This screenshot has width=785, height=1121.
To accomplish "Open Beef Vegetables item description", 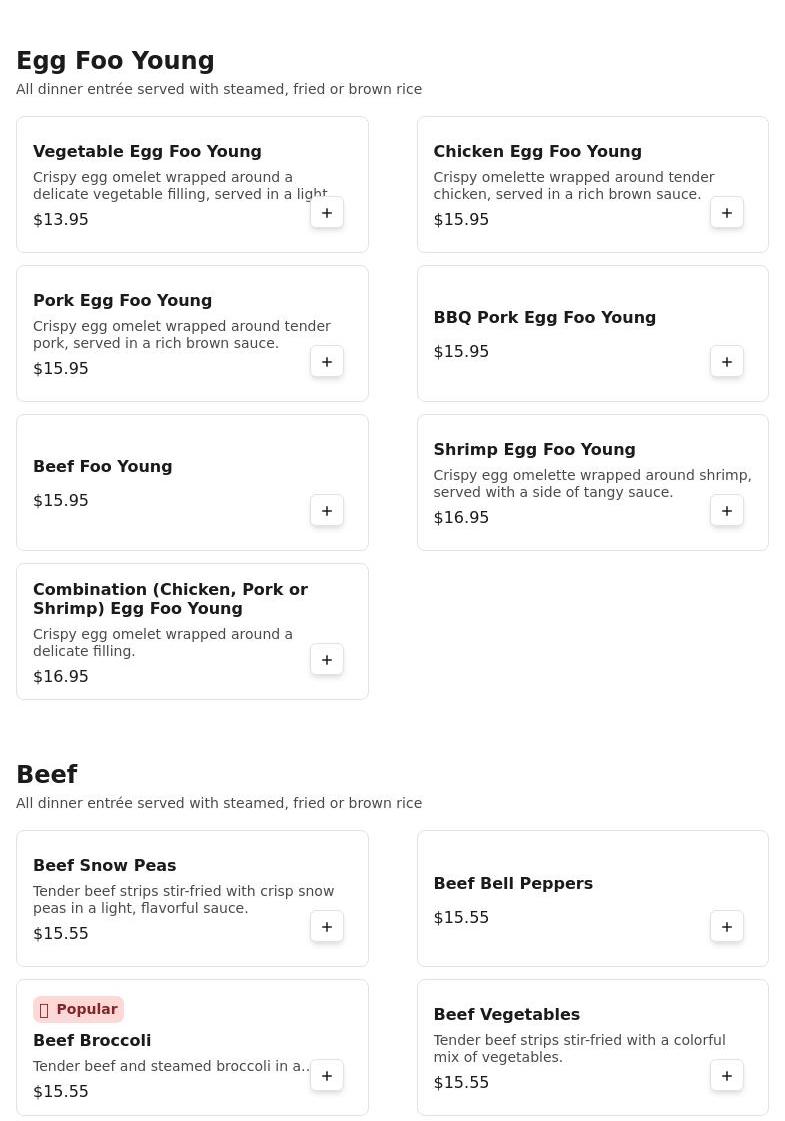I will pyautogui.click(x=579, y=1049).
